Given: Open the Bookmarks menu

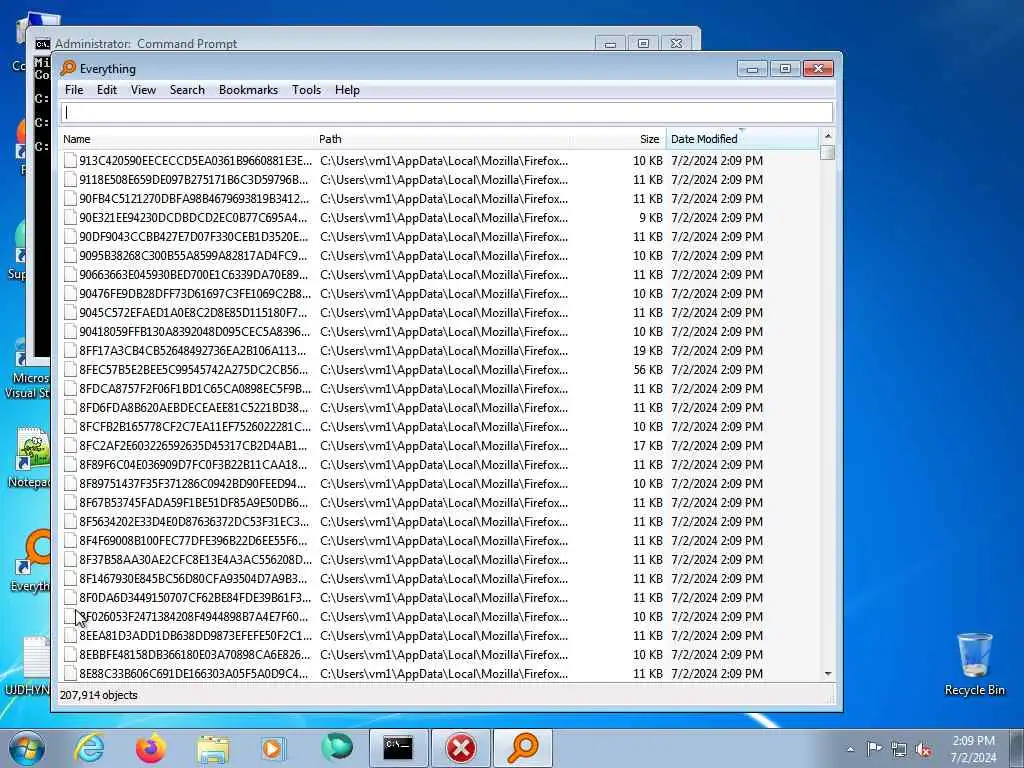Looking at the screenshot, I should pyautogui.click(x=248, y=90).
